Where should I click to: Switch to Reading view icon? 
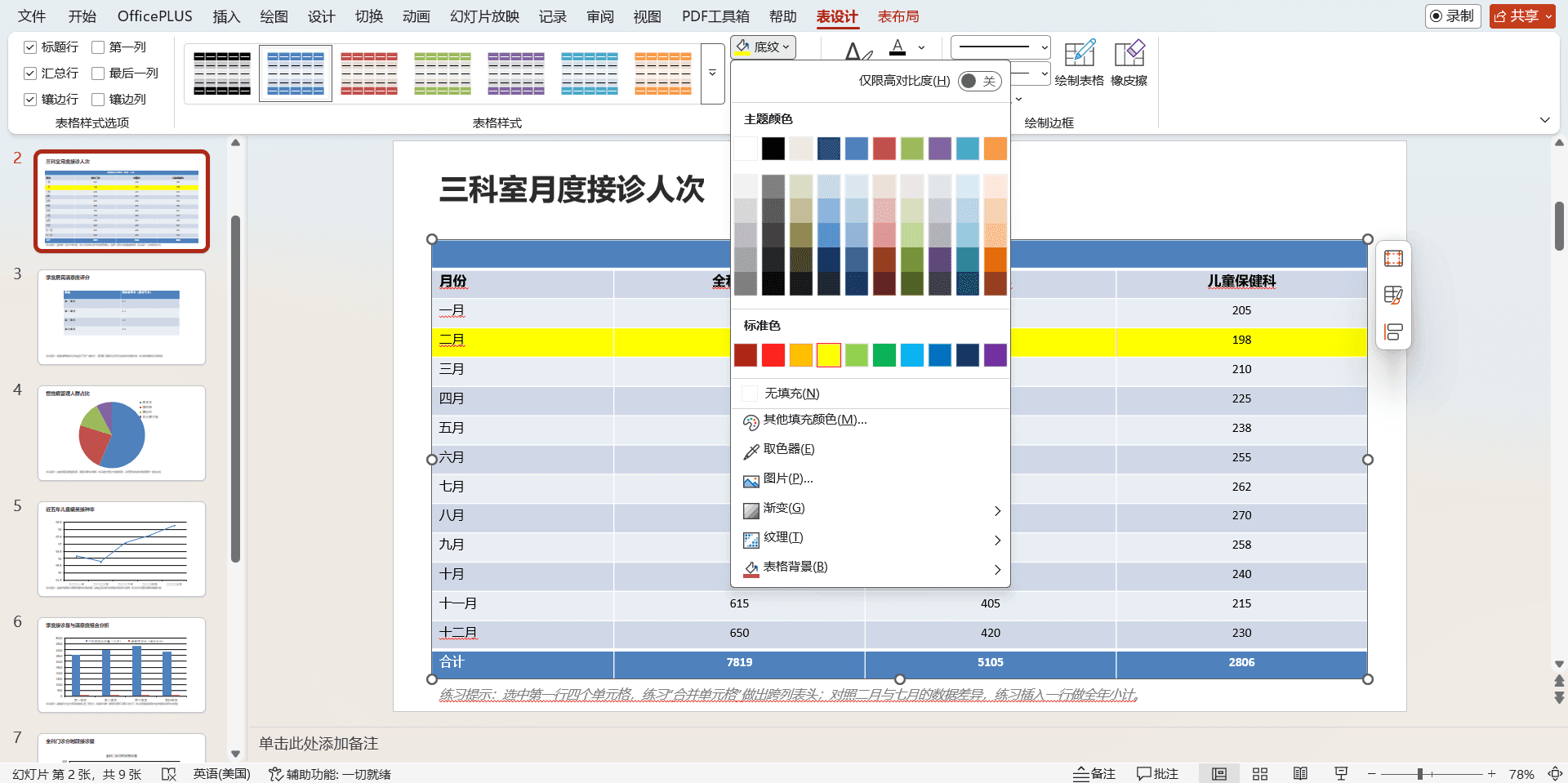point(1300,774)
